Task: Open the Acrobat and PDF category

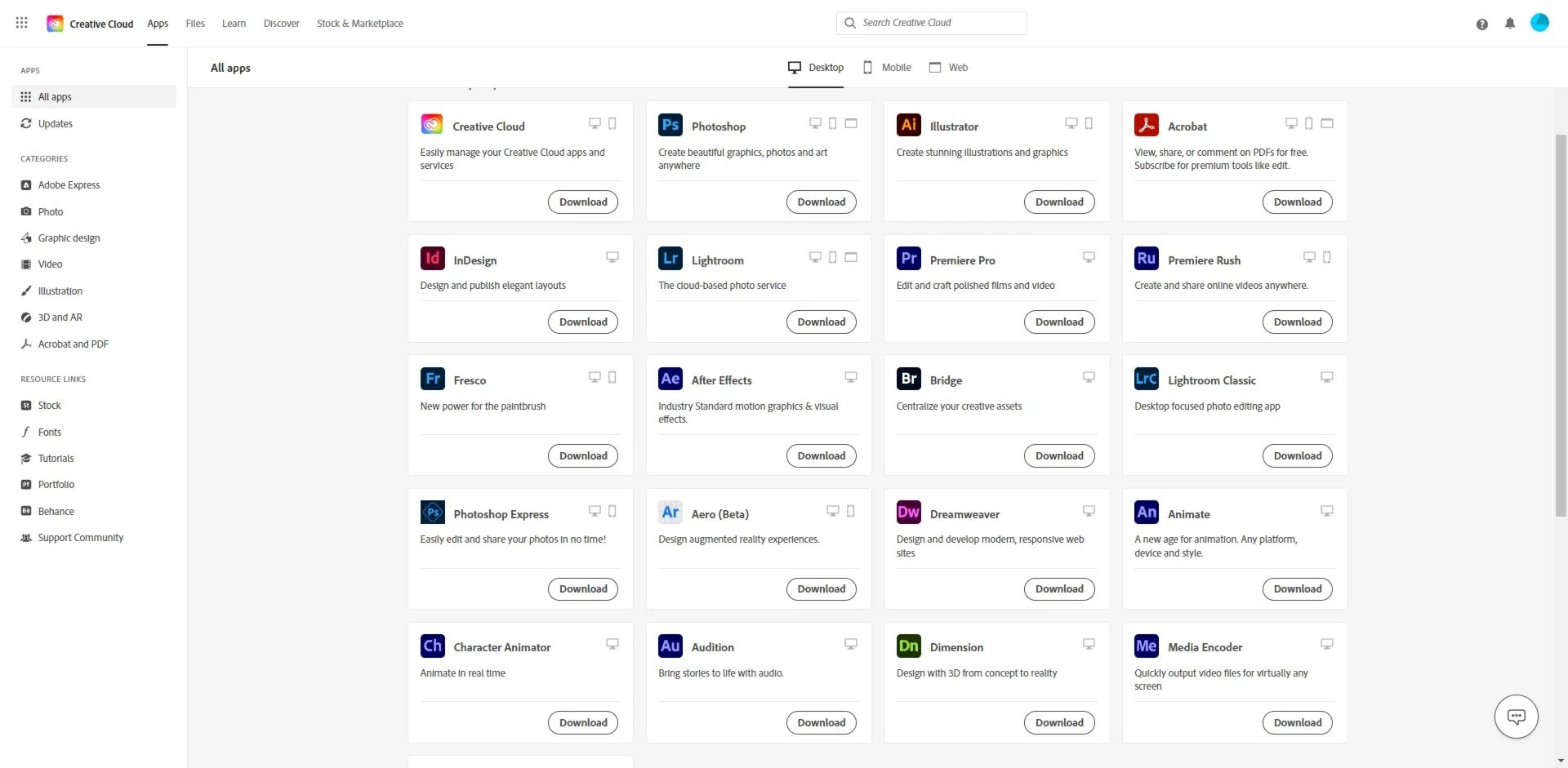Action: pyautogui.click(x=94, y=344)
